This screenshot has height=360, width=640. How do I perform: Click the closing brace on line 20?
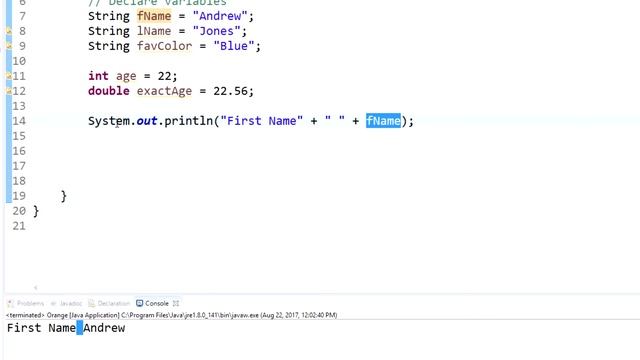[x=36, y=211]
